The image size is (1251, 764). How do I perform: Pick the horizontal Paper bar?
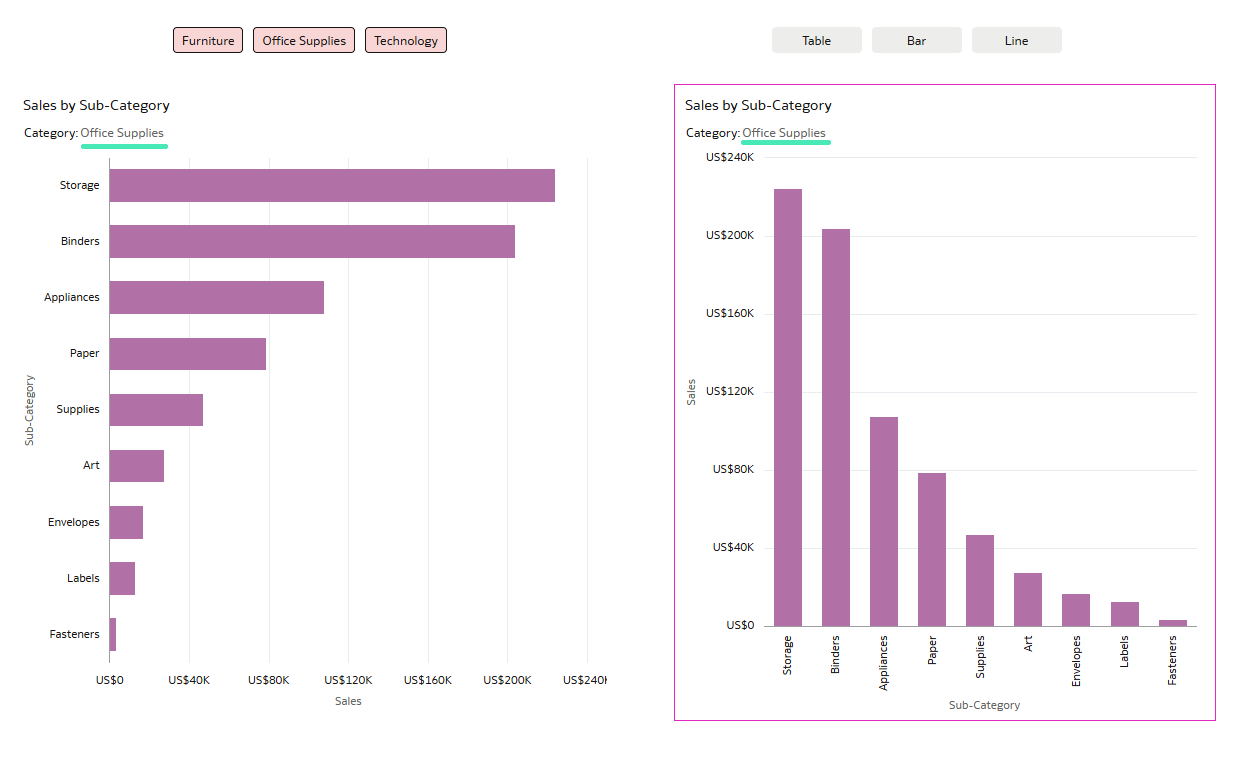187,354
